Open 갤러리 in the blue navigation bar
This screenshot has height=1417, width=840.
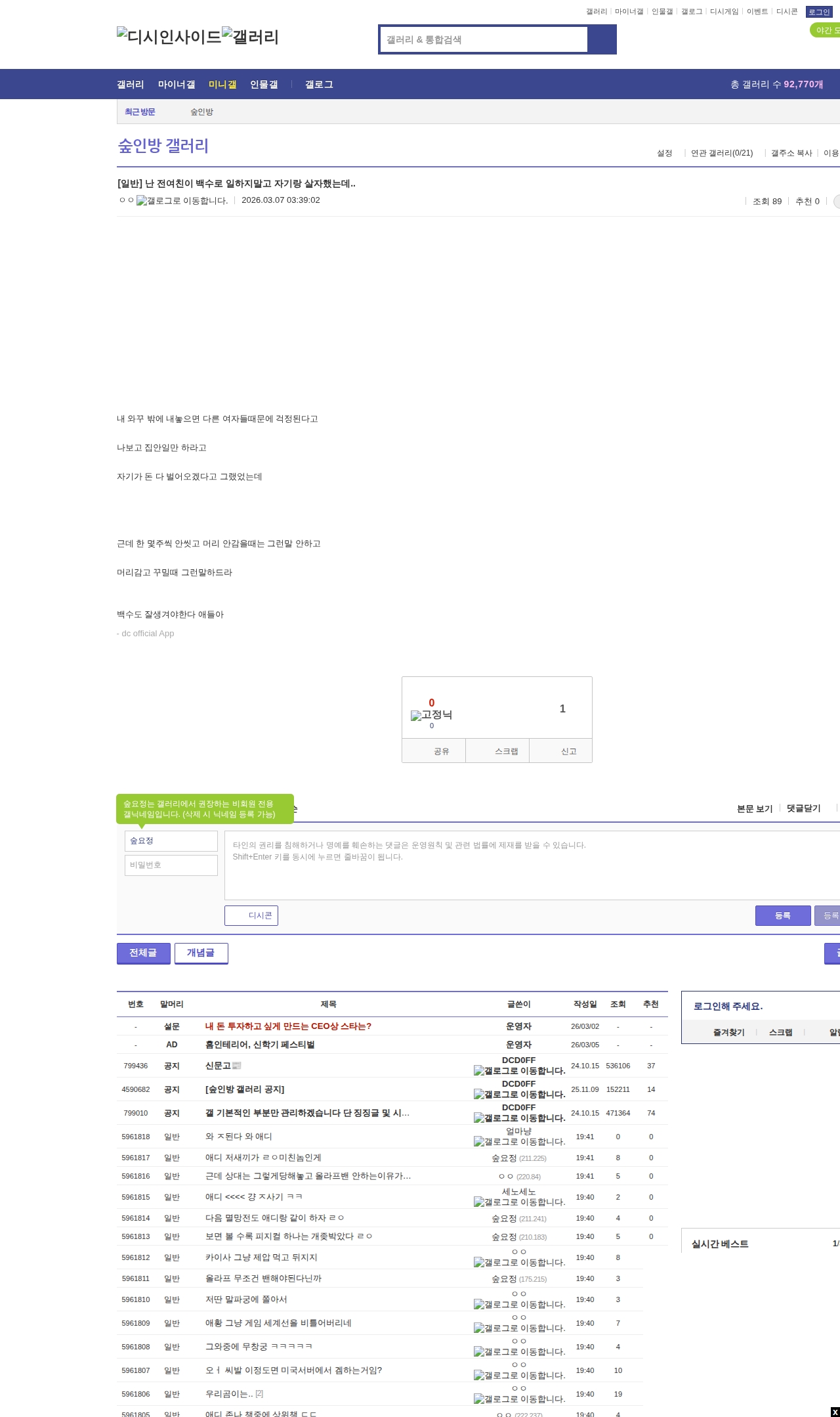point(131,85)
